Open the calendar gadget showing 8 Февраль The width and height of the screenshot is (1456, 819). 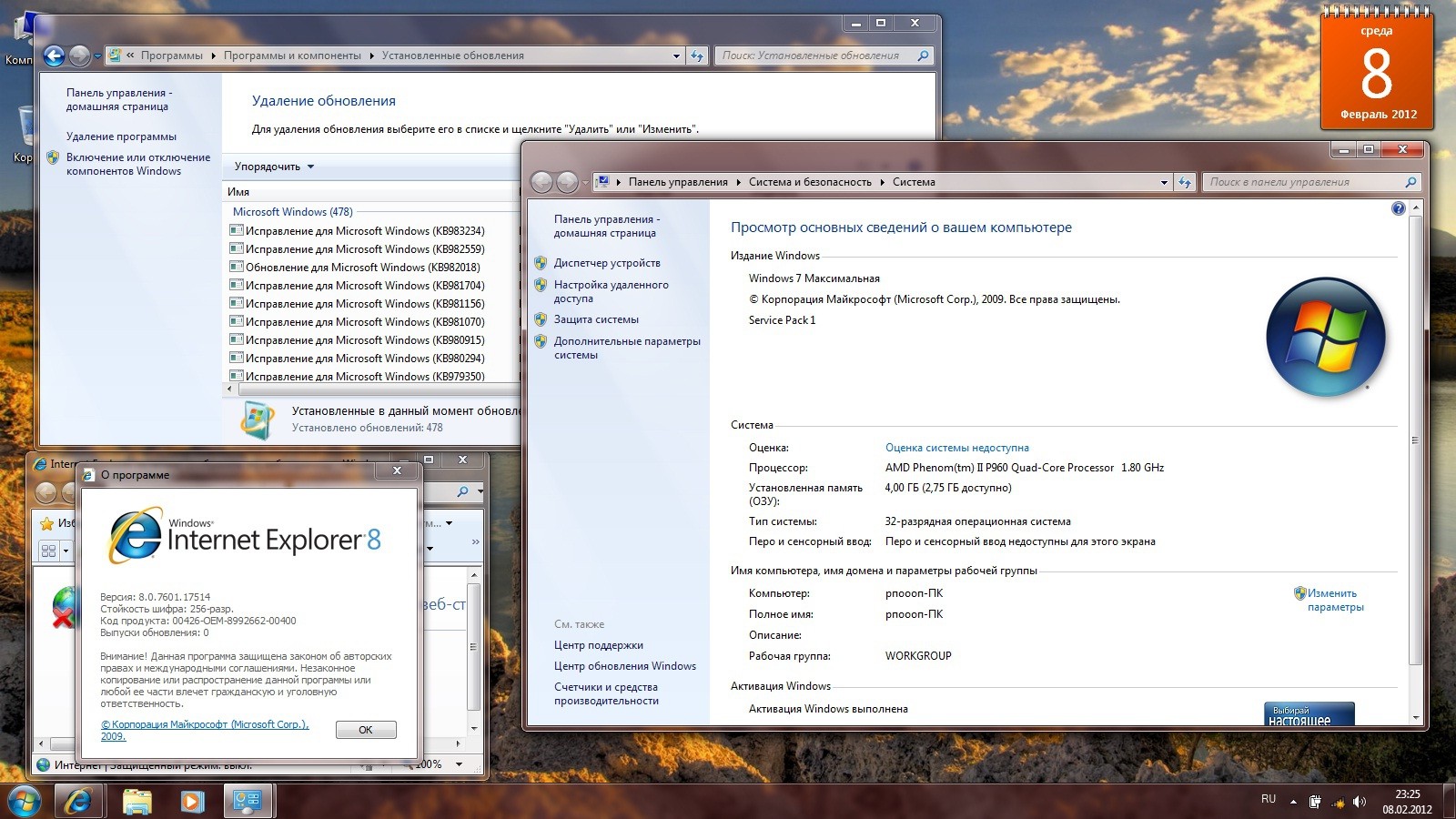pyautogui.click(x=1377, y=70)
